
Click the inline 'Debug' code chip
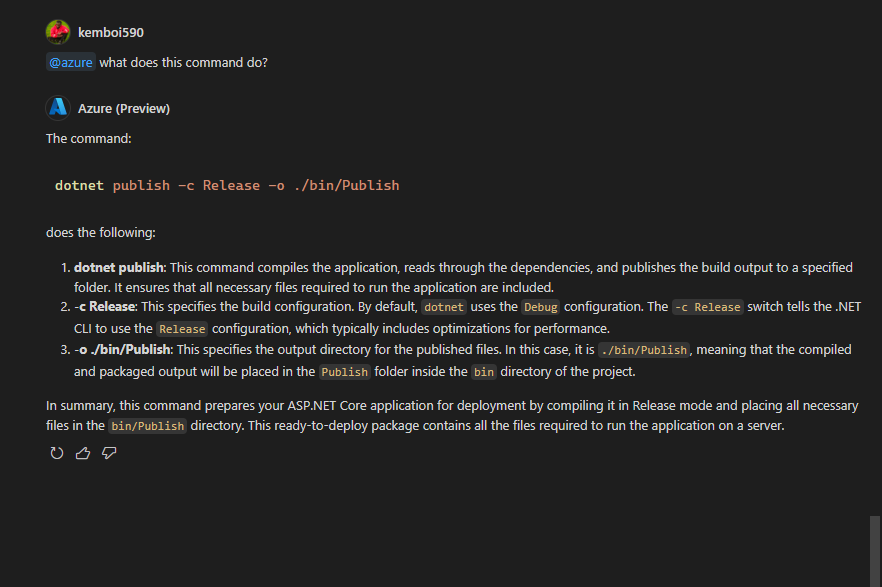point(541,307)
